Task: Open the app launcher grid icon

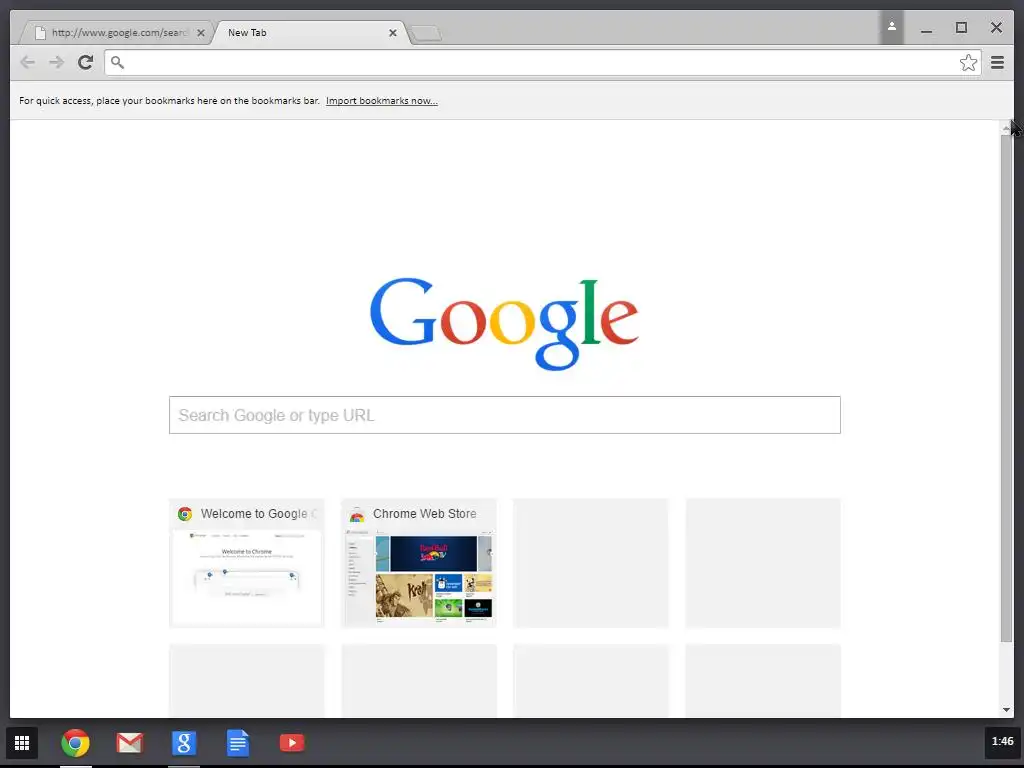Action: 22,743
